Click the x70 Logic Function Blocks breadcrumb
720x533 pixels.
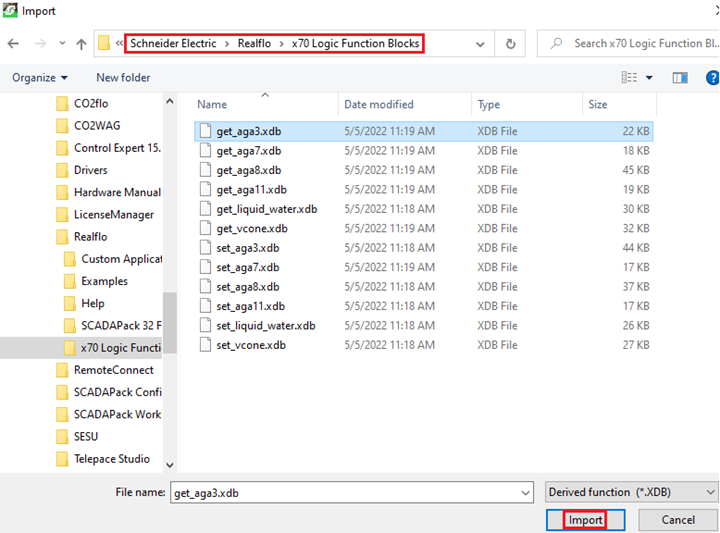coord(355,43)
